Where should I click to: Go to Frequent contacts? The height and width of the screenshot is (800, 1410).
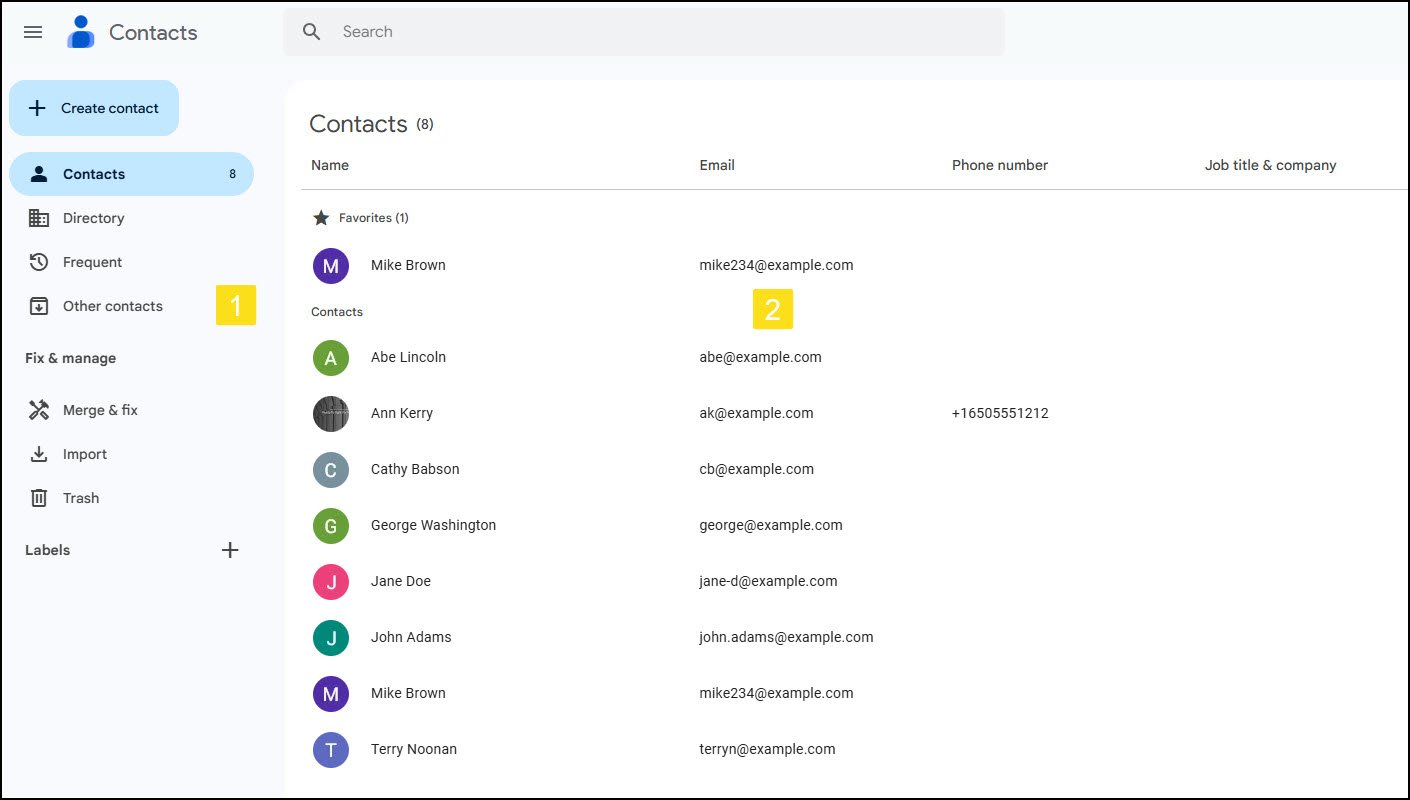click(x=131, y=262)
